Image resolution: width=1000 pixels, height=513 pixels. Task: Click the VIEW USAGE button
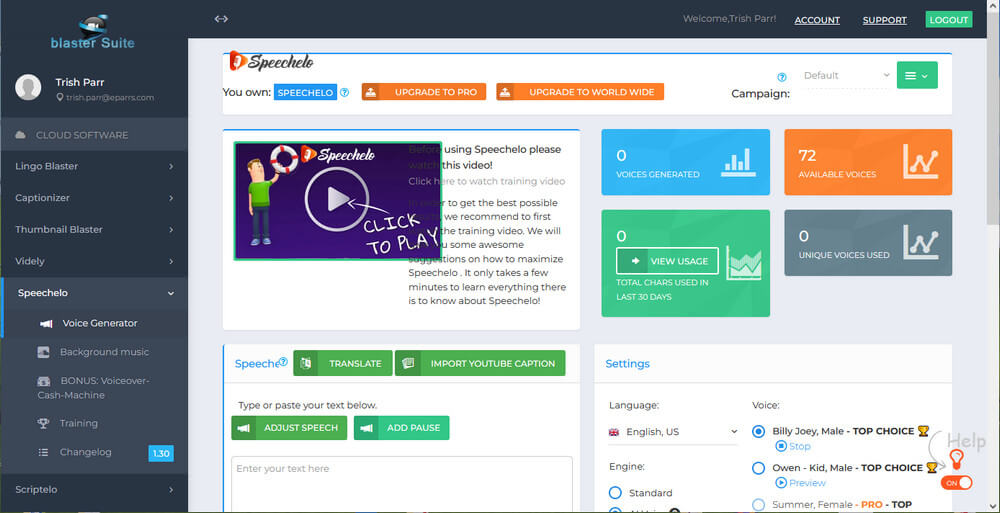[667, 261]
